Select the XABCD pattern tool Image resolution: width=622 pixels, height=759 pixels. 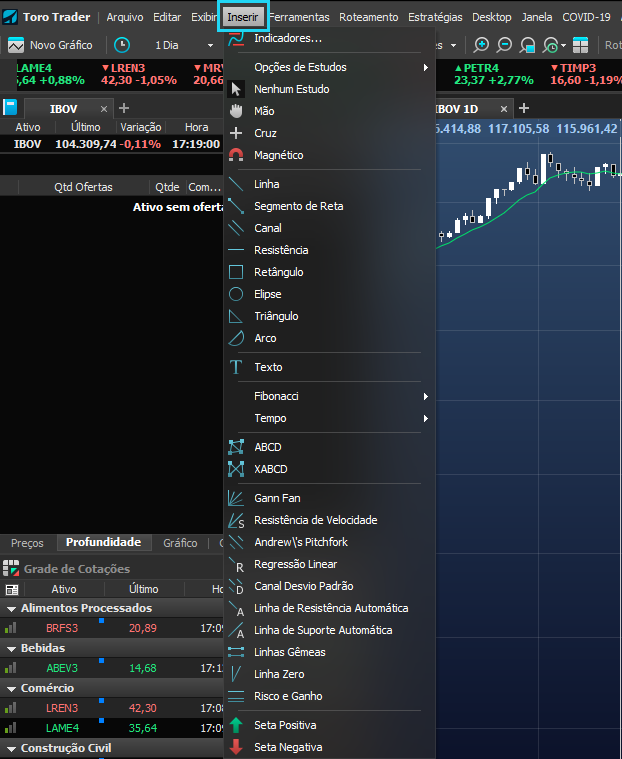point(329,469)
